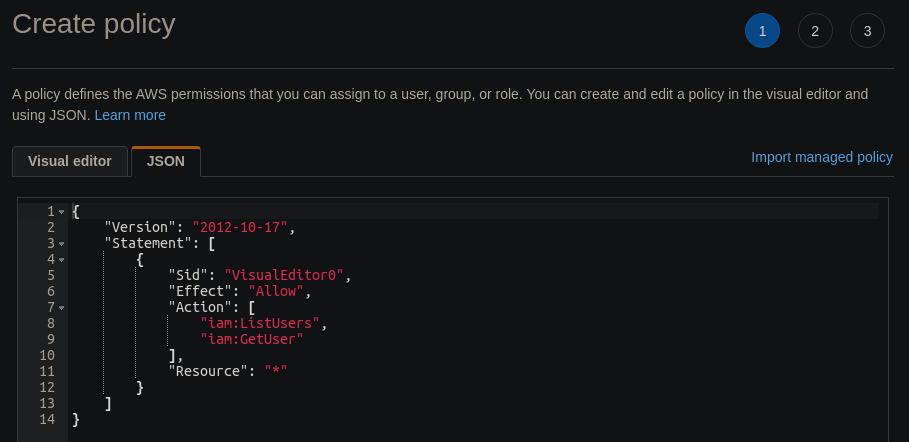The width and height of the screenshot is (909, 442).
Task: Click the "Resource" key text
Action: click(x=208, y=371)
